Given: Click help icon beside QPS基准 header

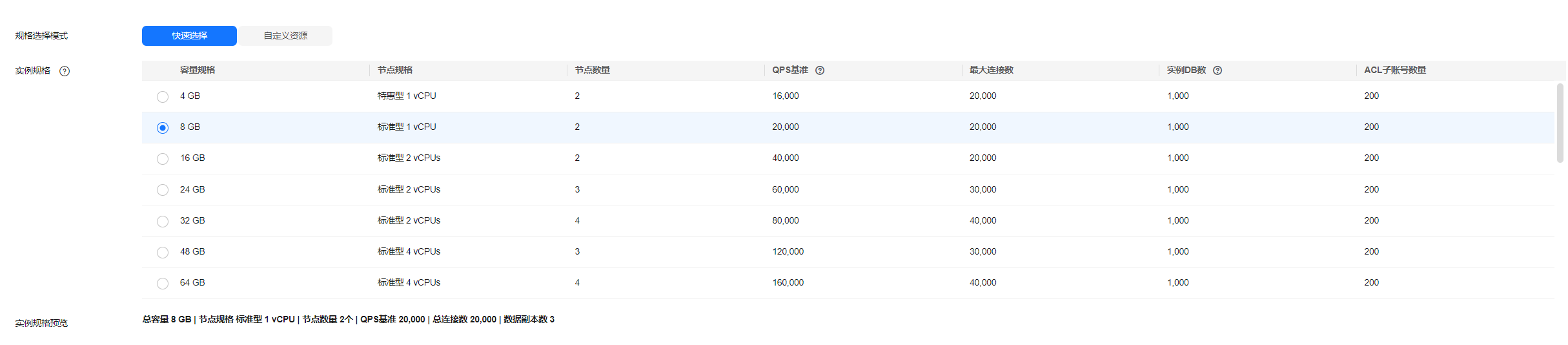Looking at the screenshot, I should pyautogui.click(x=820, y=70).
